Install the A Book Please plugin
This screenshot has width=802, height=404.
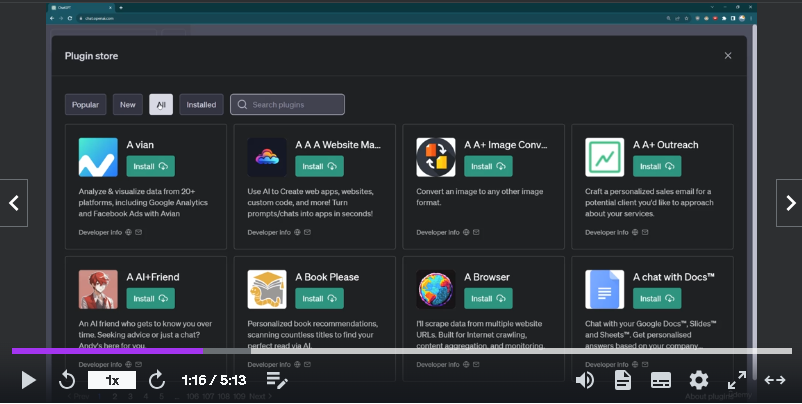[x=319, y=299]
